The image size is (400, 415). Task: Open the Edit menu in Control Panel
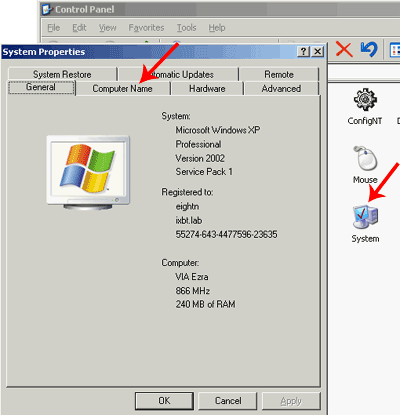[79, 28]
